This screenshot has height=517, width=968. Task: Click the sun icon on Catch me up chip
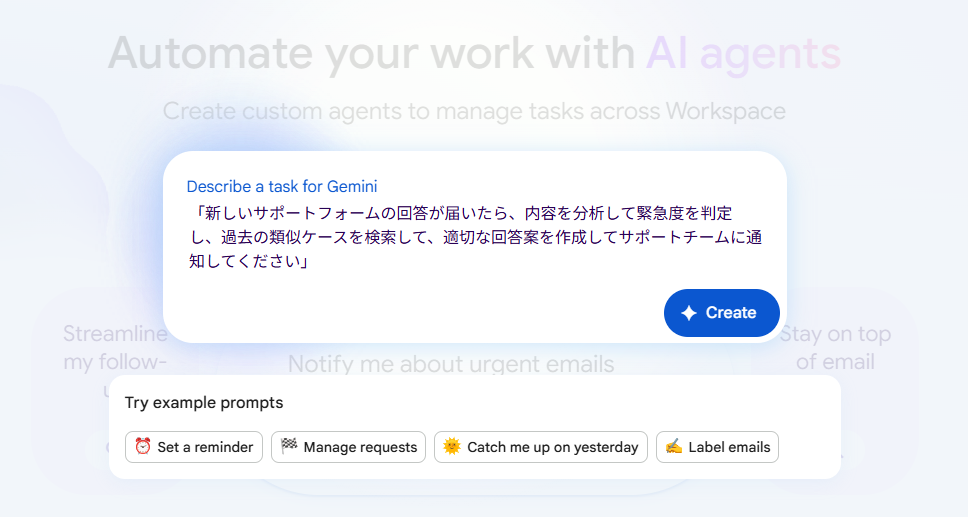452,447
